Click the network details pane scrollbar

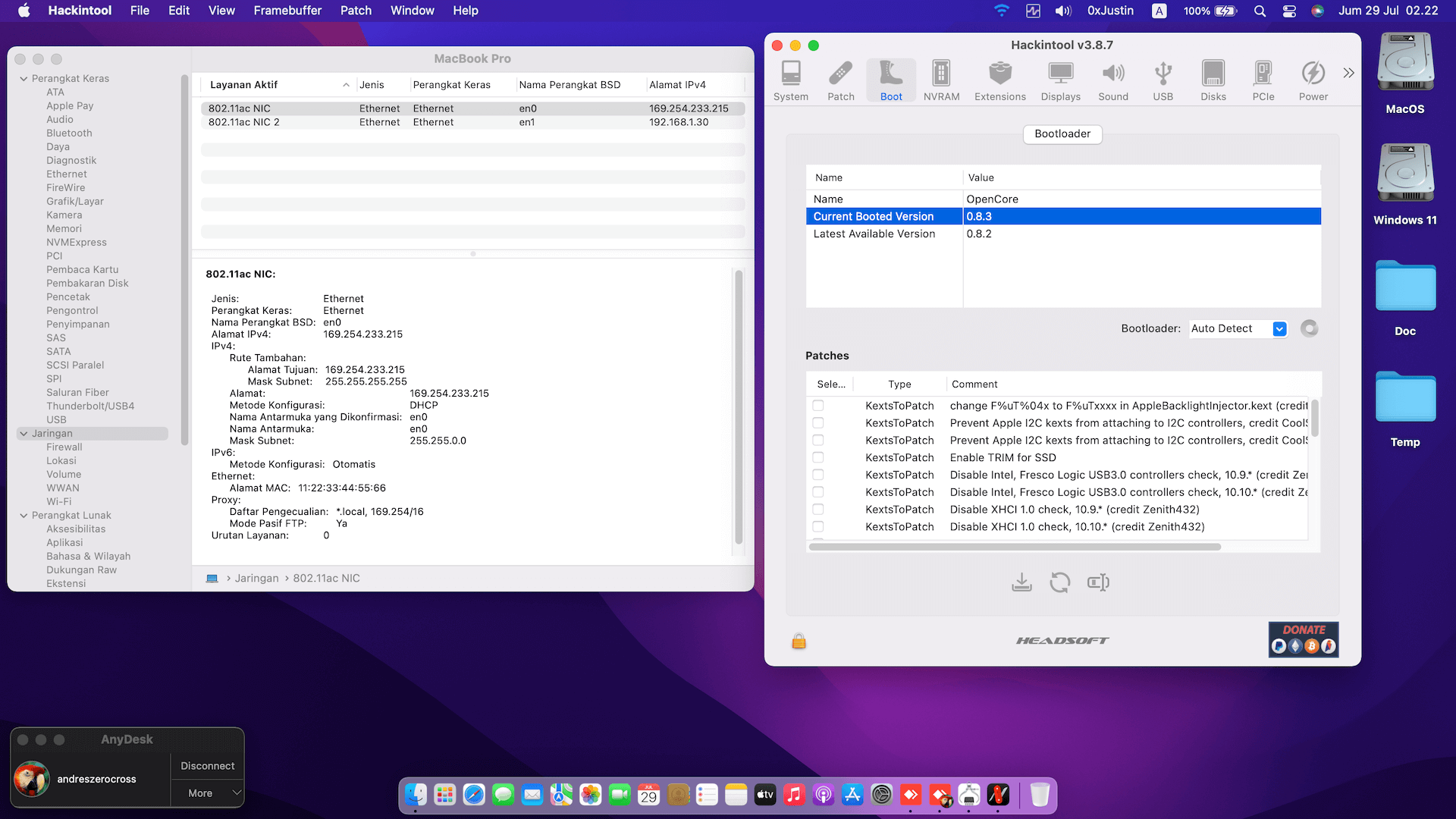[x=739, y=406]
